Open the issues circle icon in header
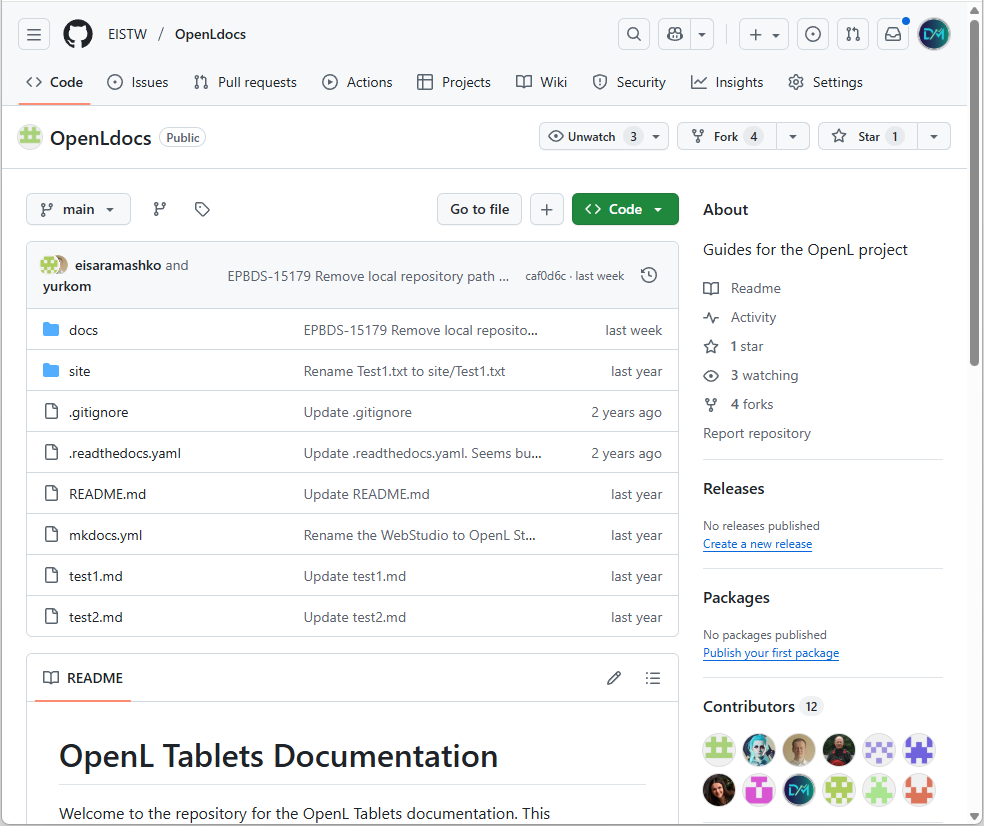984x826 pixels. [813, 34]
